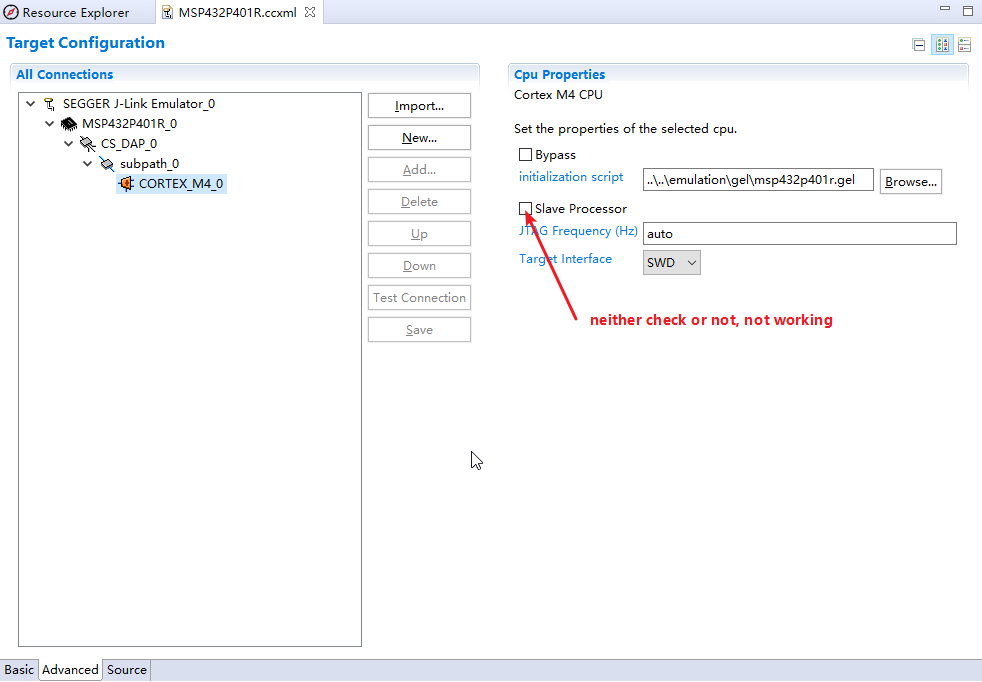Viewport: 982px width, 682px height.
Task: Click the MSP432P401R_0 chip icon
Action: [69, 124]
